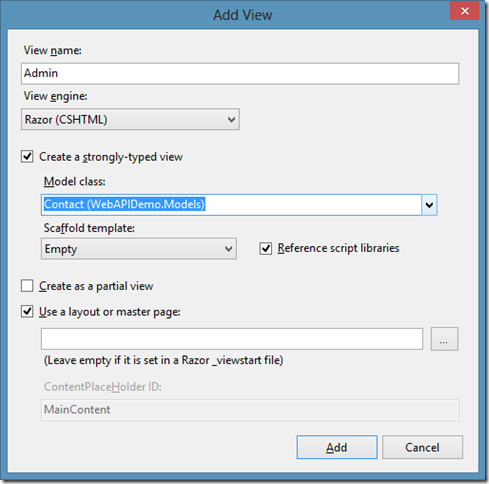Enable the Create as a partial view checkbox

tap(27, 286)
